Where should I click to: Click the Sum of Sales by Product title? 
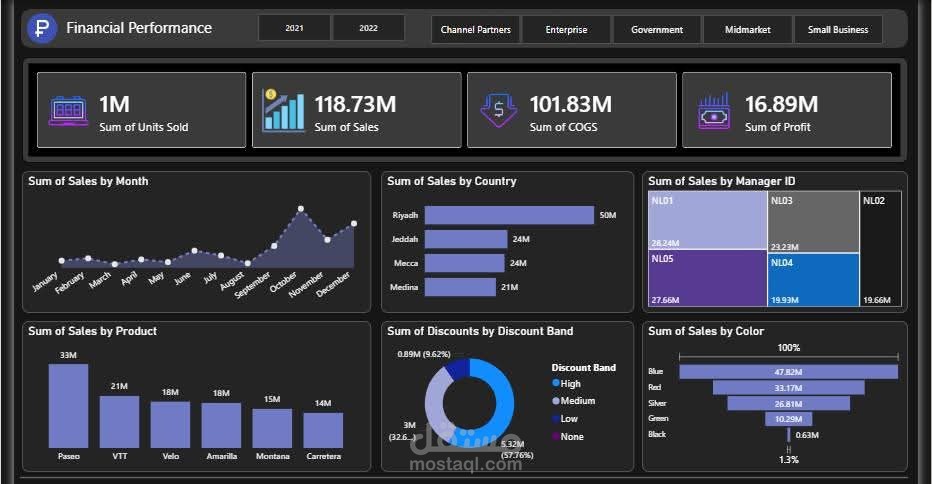[x=93, y=331]
